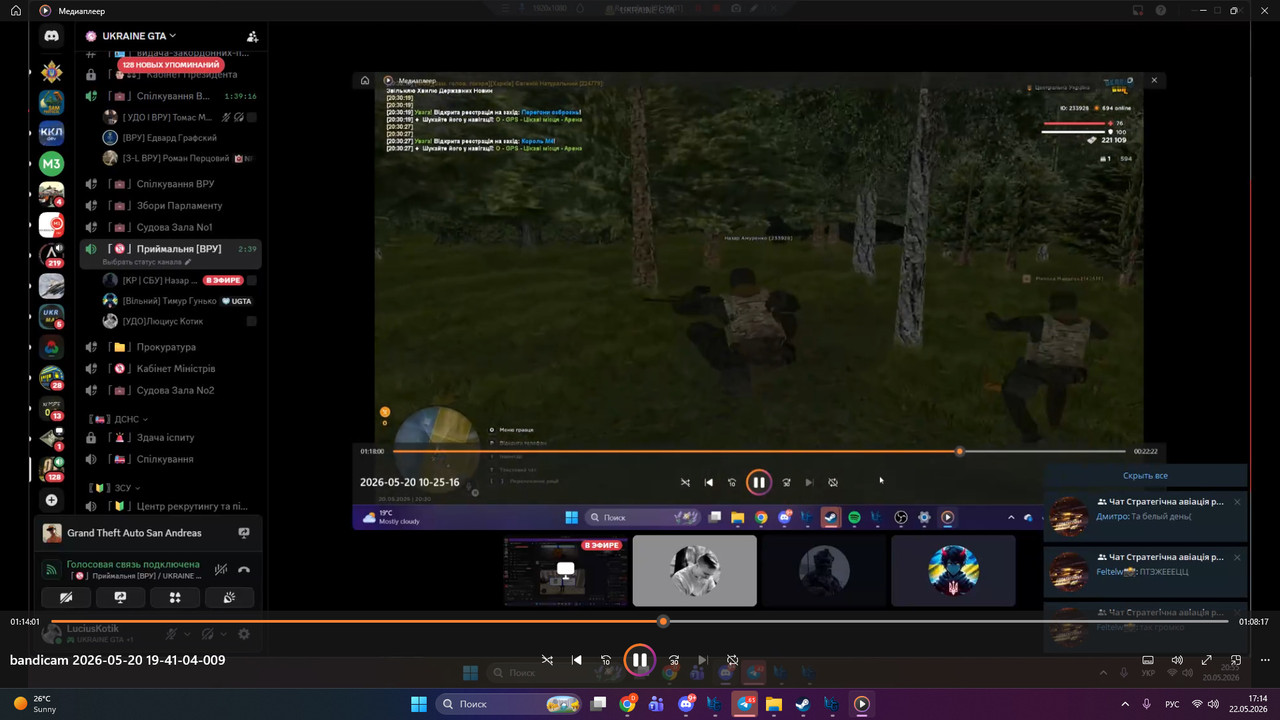
Task: Open Chrome from the taskbar
Action: tap(627, 704)
